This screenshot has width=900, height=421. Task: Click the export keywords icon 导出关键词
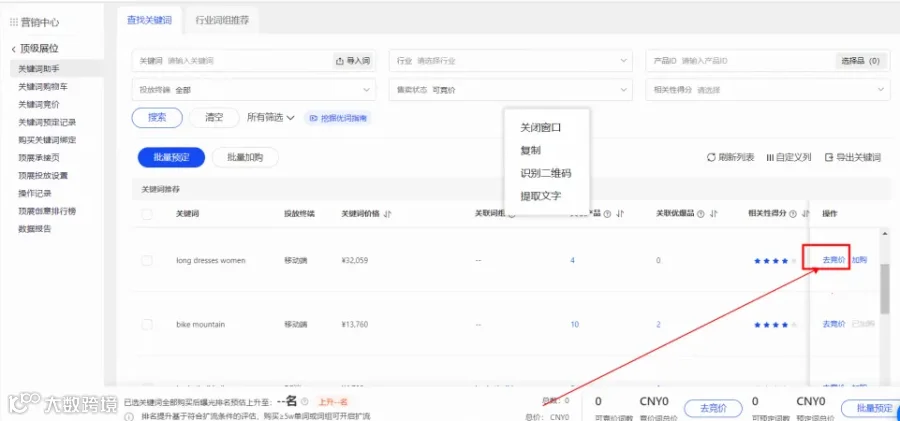(829, 157)
